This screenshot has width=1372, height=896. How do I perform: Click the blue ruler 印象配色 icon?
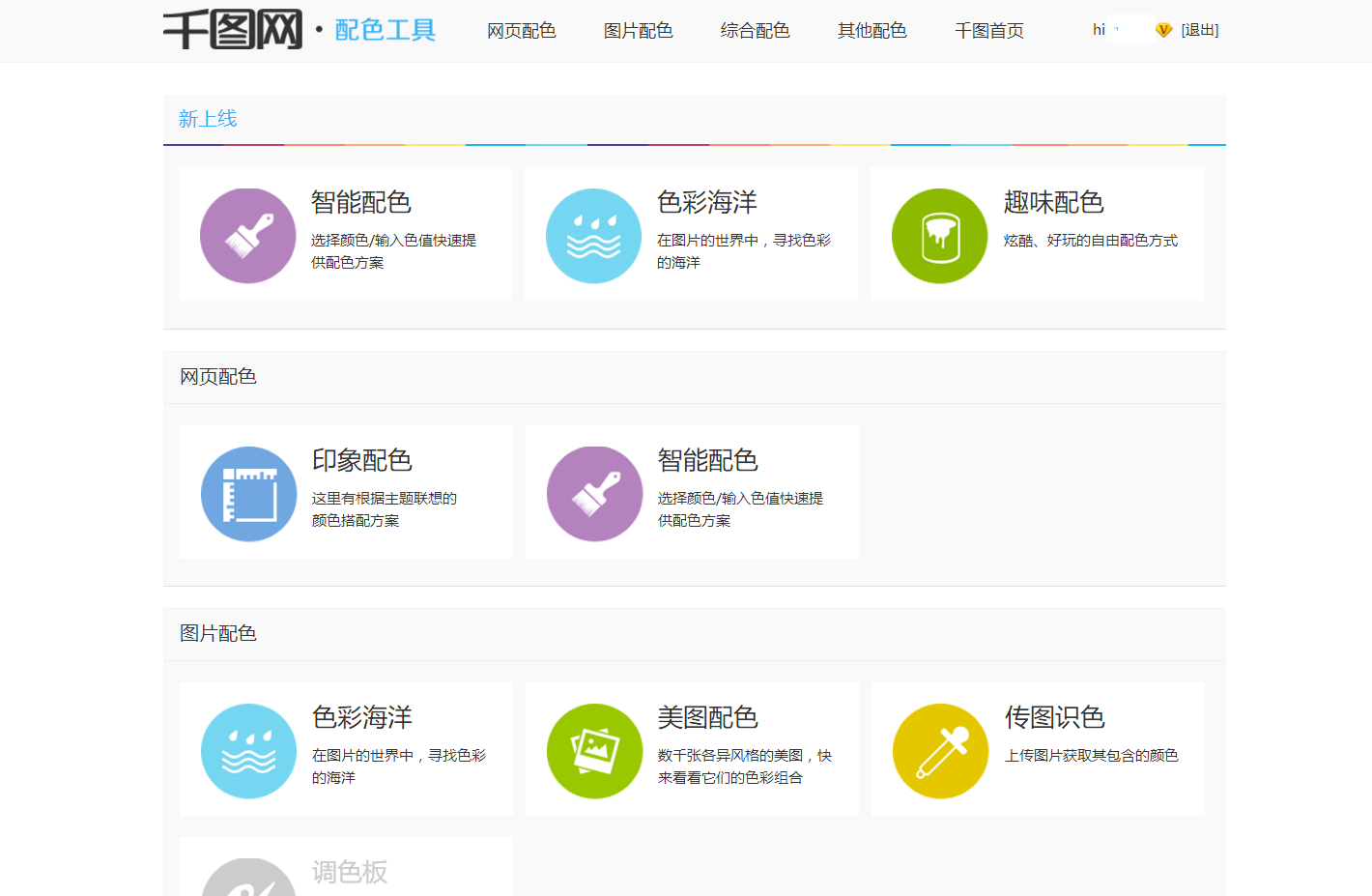tap(248, 494)
